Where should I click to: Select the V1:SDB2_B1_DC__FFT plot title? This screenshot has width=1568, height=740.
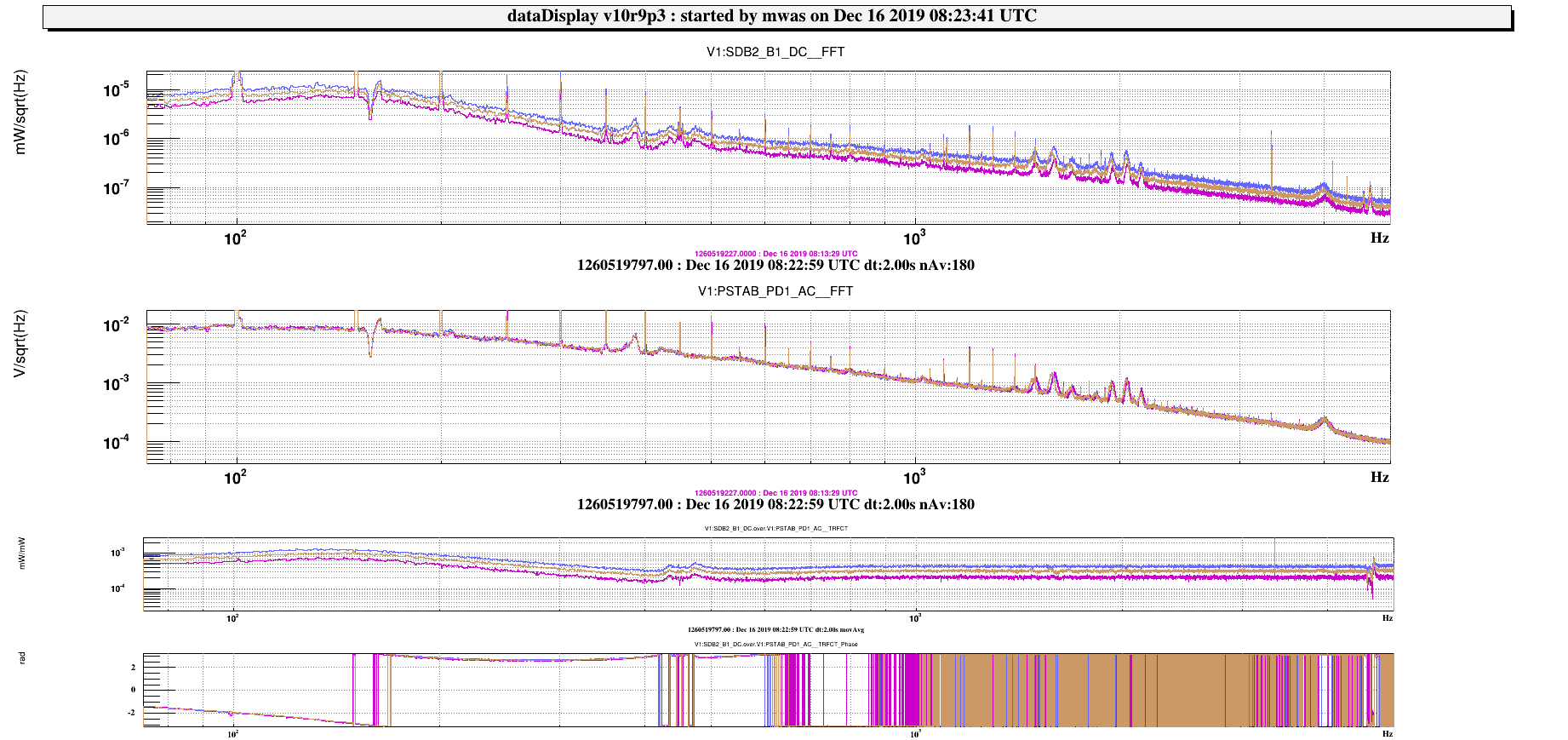click(775, 52)
